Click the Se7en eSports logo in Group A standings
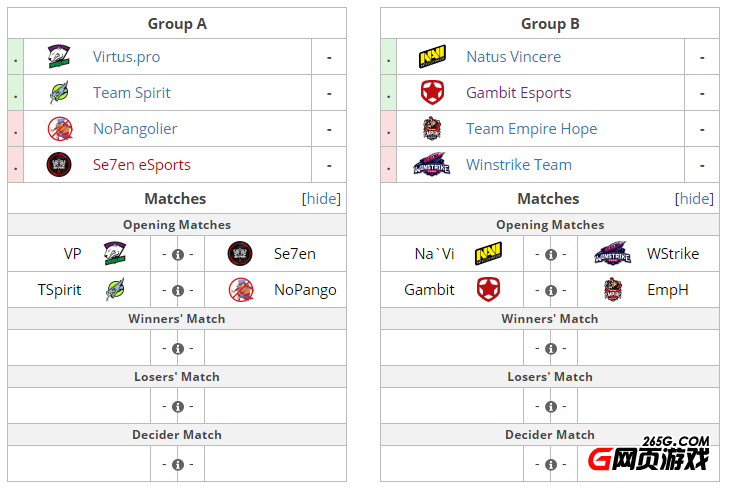This screenshot has width=734, height=492. [59, 165]
